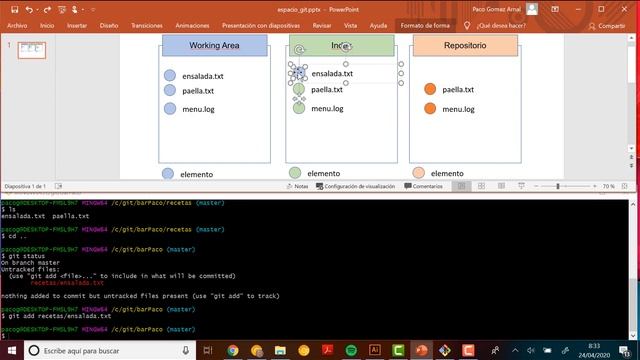The width and height of the screenshot is (640, 360).
Task: Toggle touch/mouse mode in the Quick Access Toolbar
Action: 75,9
